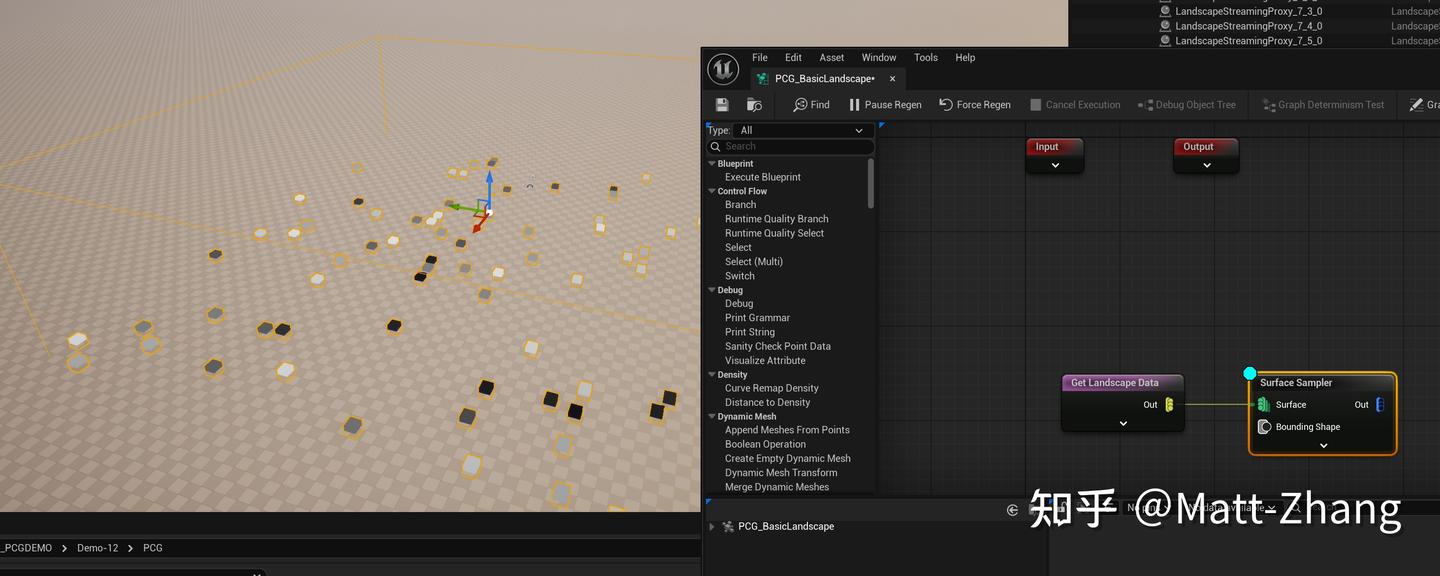Click the Bounding Shape pin icon
This screenshot has width=1440, height=576.
tap(1264, 427)
